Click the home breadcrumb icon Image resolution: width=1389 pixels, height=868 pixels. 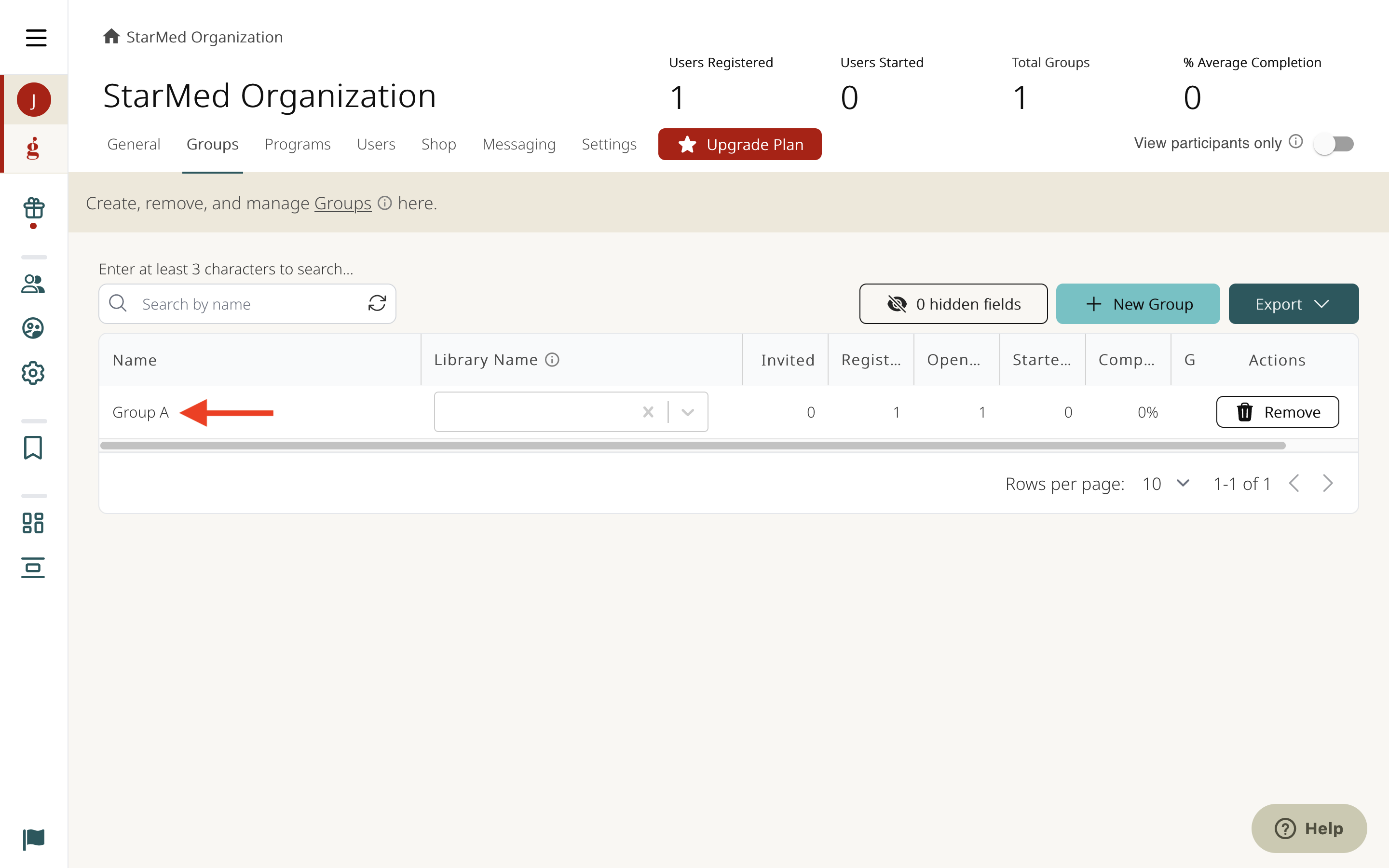(x=111, y=37)
